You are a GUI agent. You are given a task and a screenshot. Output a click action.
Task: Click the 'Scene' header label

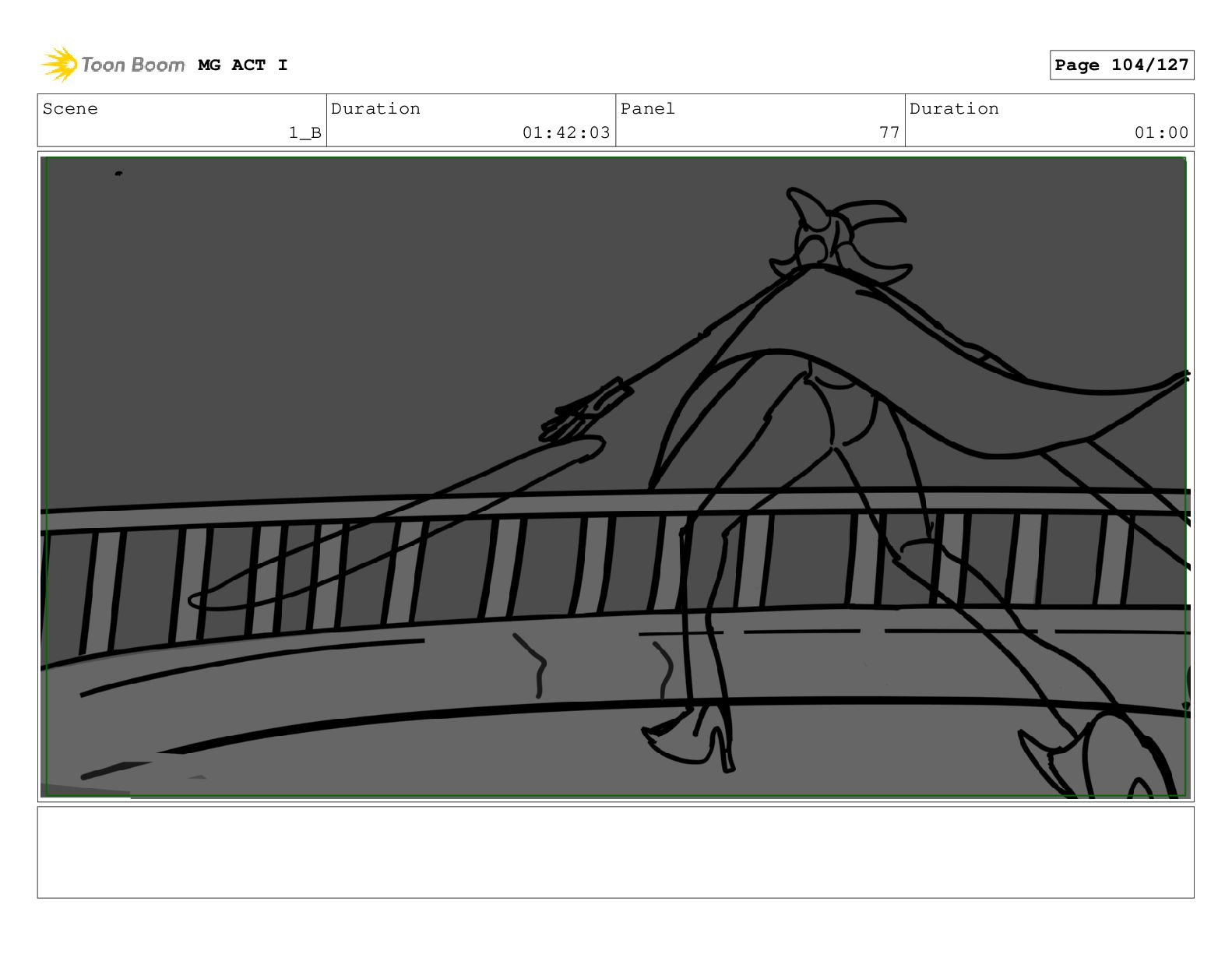point(70,109)
